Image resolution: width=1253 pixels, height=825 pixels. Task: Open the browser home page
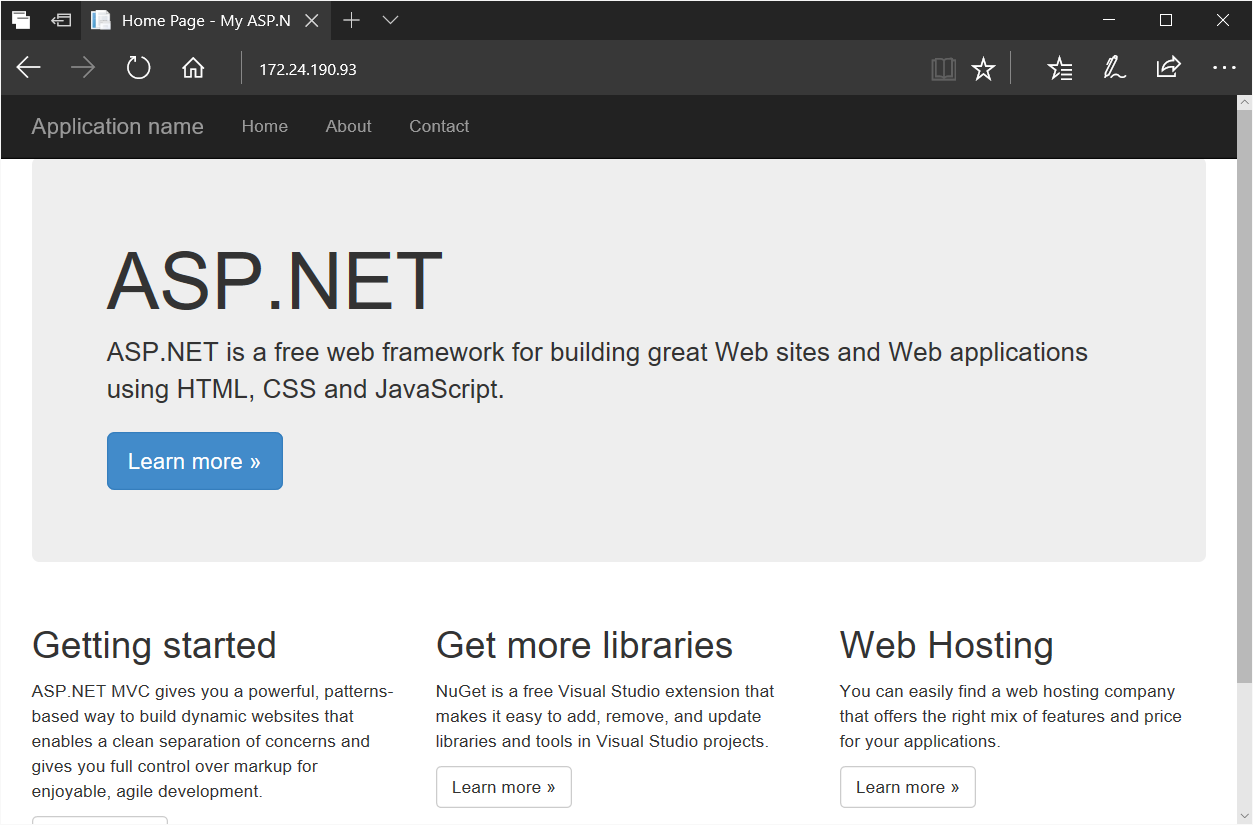(193, 68)
